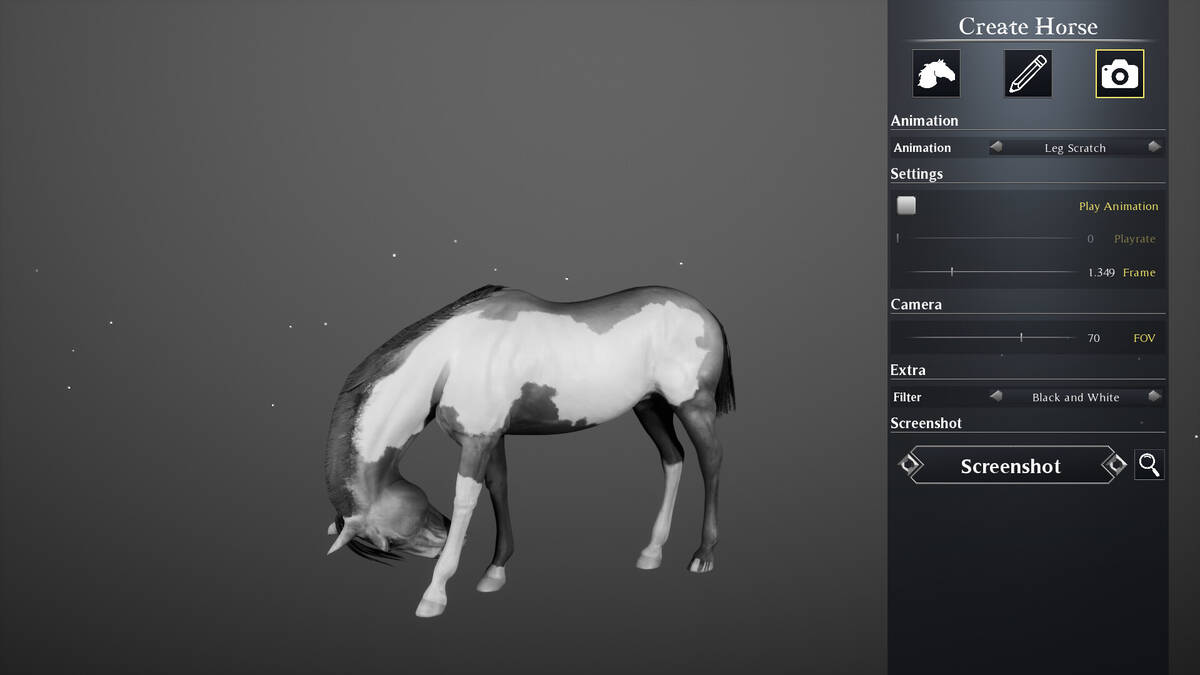Click the Settings section header
The width and height of the screenshot is (1200, 675).
point(917,174)
